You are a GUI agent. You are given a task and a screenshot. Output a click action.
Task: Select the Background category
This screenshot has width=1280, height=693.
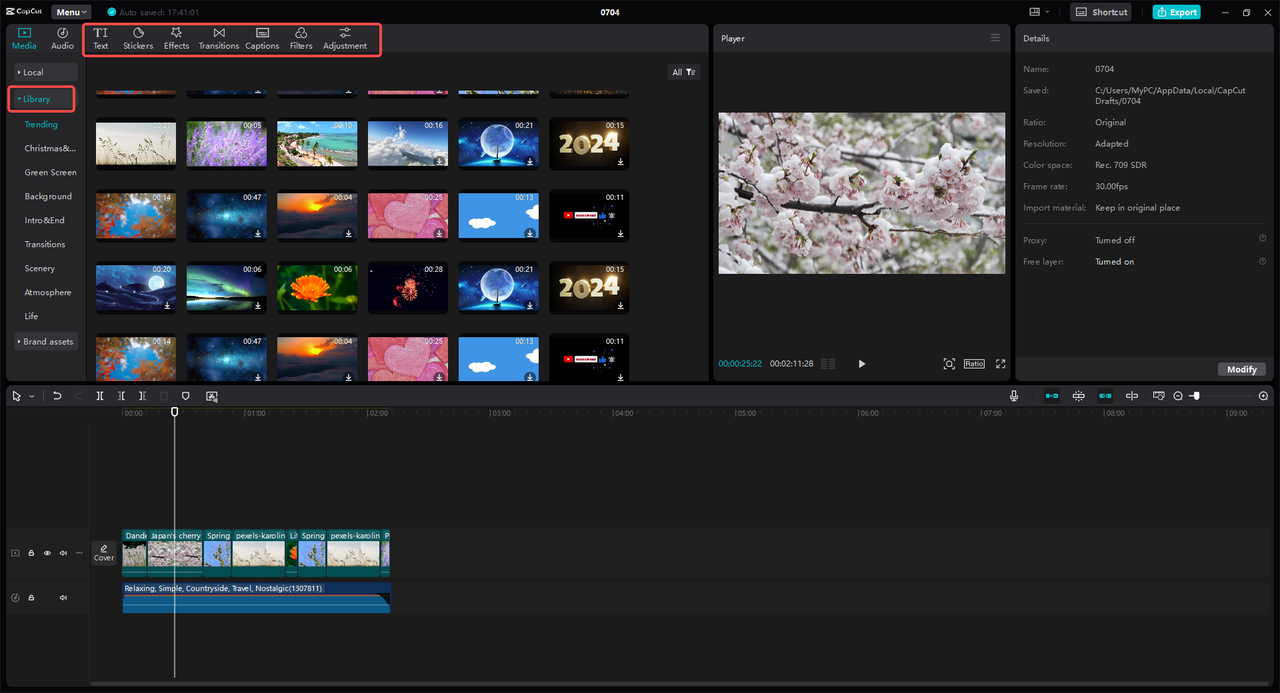pyautogui.click(x=48, y=197)
